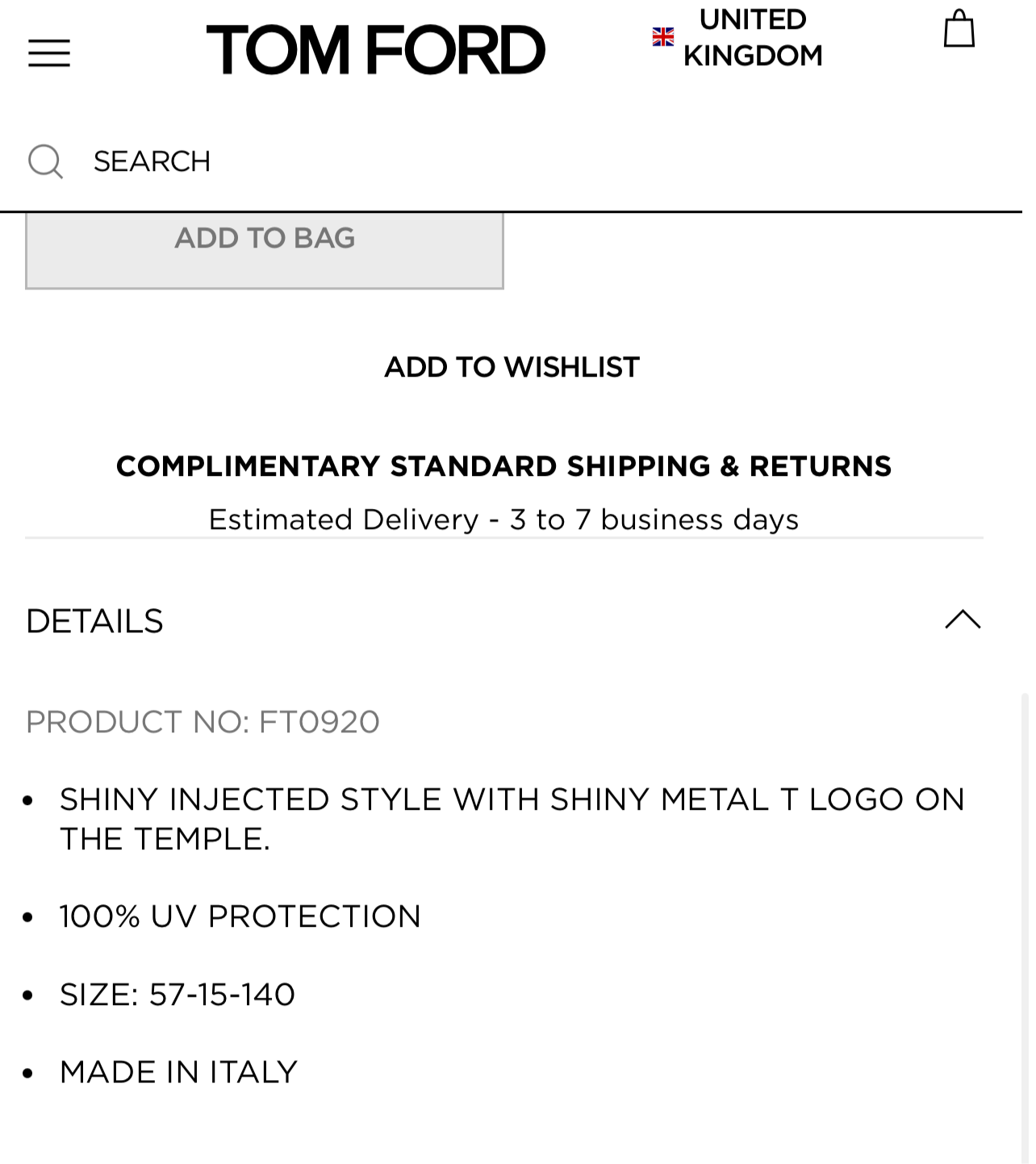Collapse the Details section chevron
Viewport: 1036px width, 1164px height.
(x=963, y=620)
